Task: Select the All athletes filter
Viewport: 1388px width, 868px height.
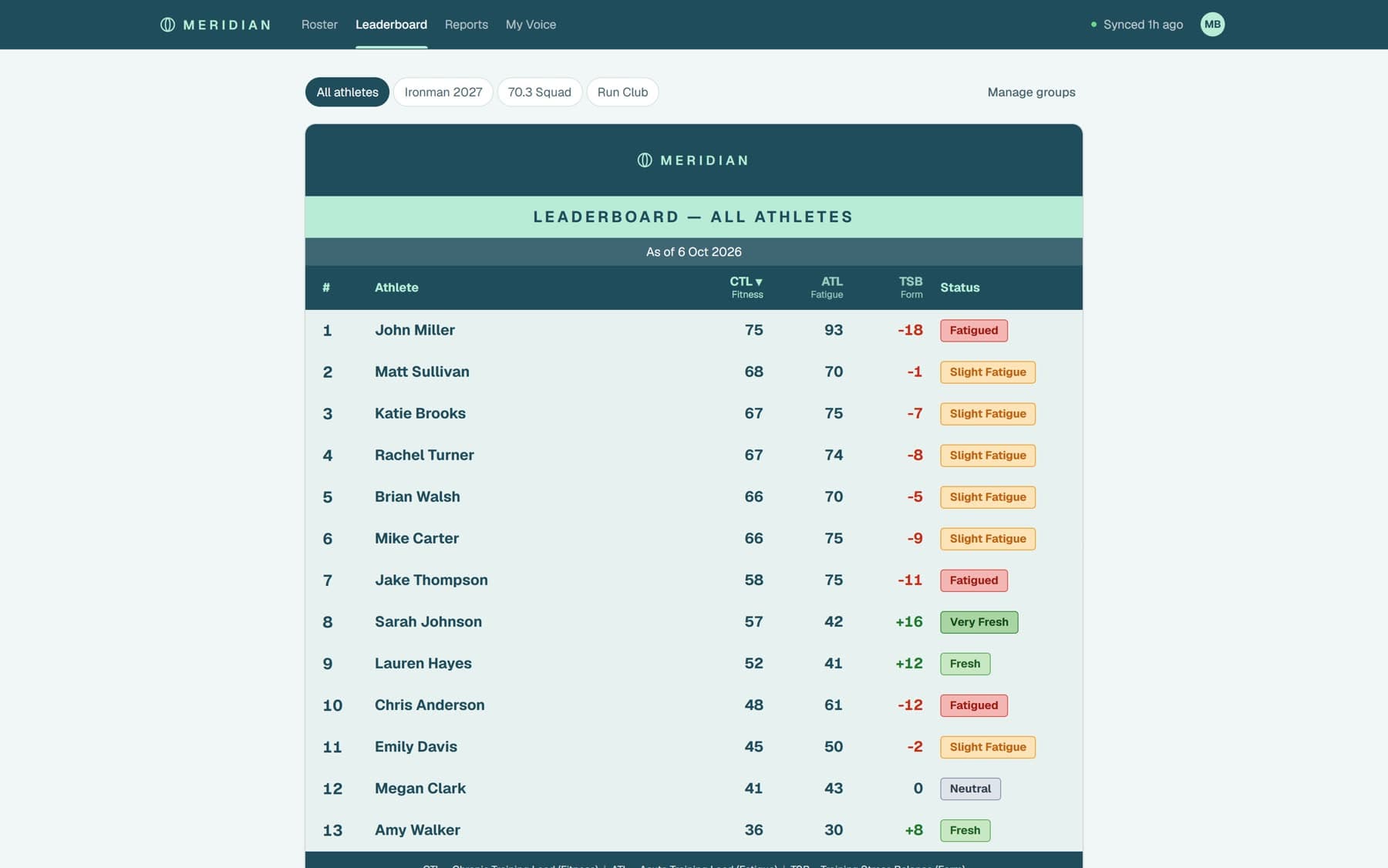Action: (347, 92)
